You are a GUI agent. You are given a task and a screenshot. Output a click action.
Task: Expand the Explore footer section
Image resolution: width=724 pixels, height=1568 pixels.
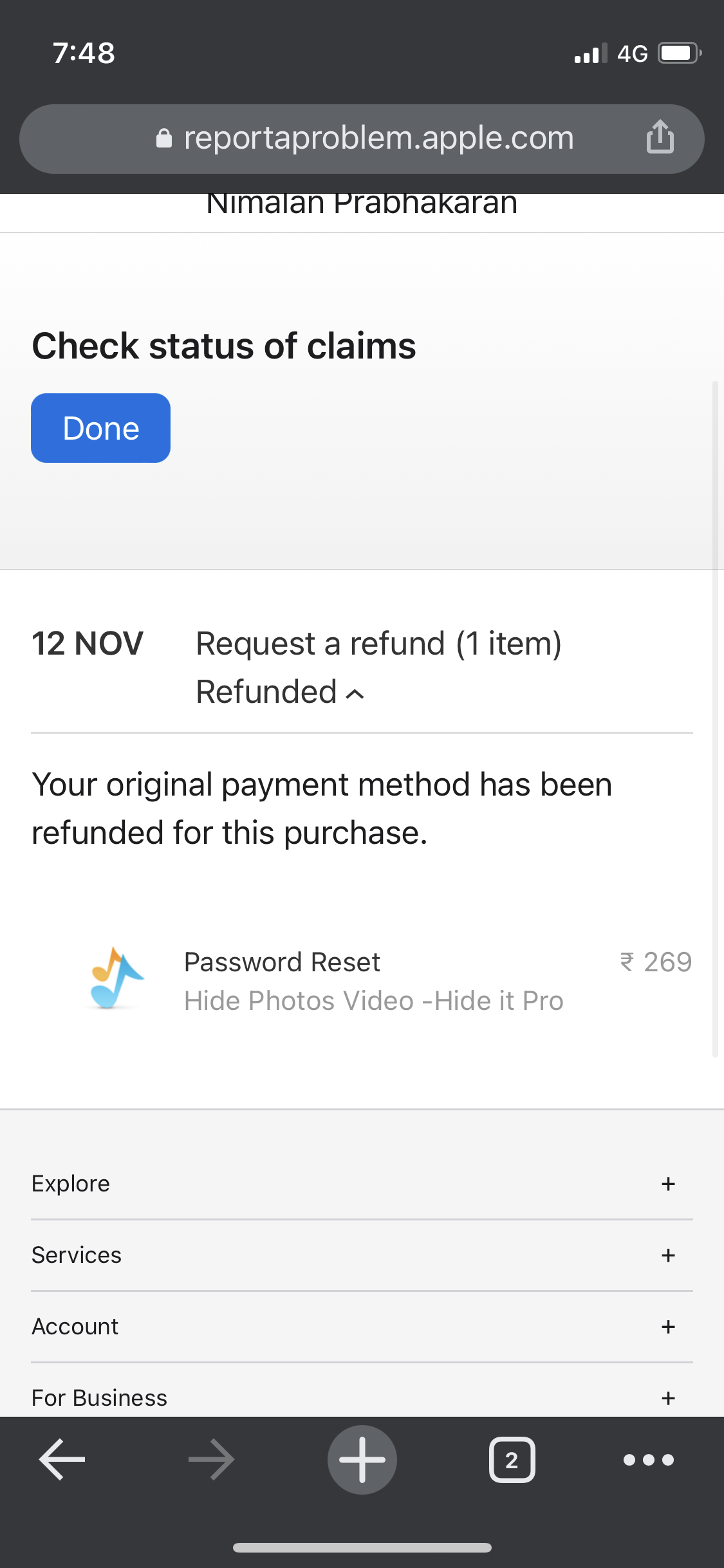coord(668,1184)
